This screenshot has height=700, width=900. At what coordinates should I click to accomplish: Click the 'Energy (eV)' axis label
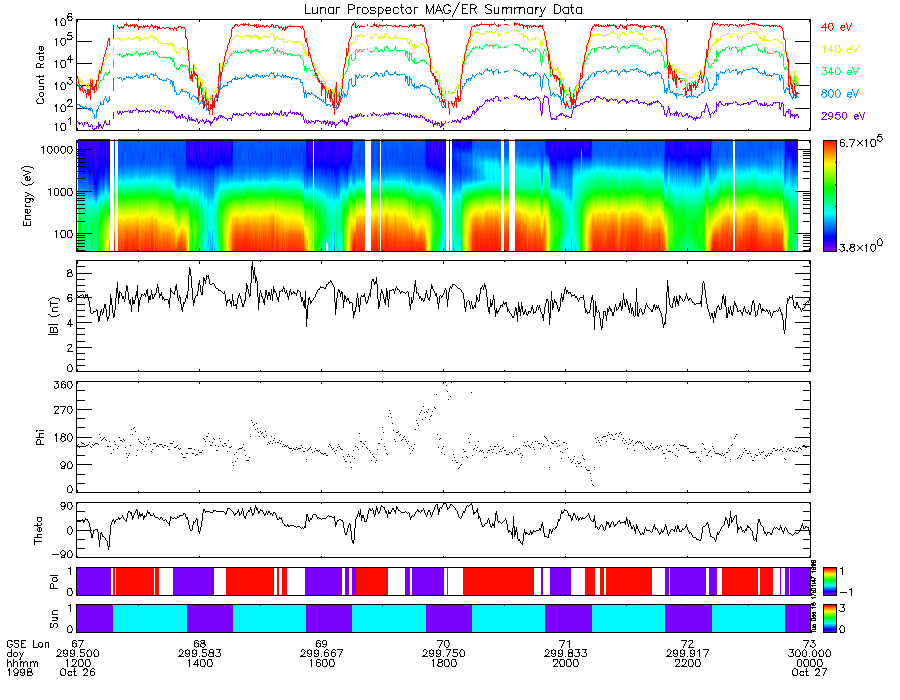pyautogui.click(x=28, y=196)
